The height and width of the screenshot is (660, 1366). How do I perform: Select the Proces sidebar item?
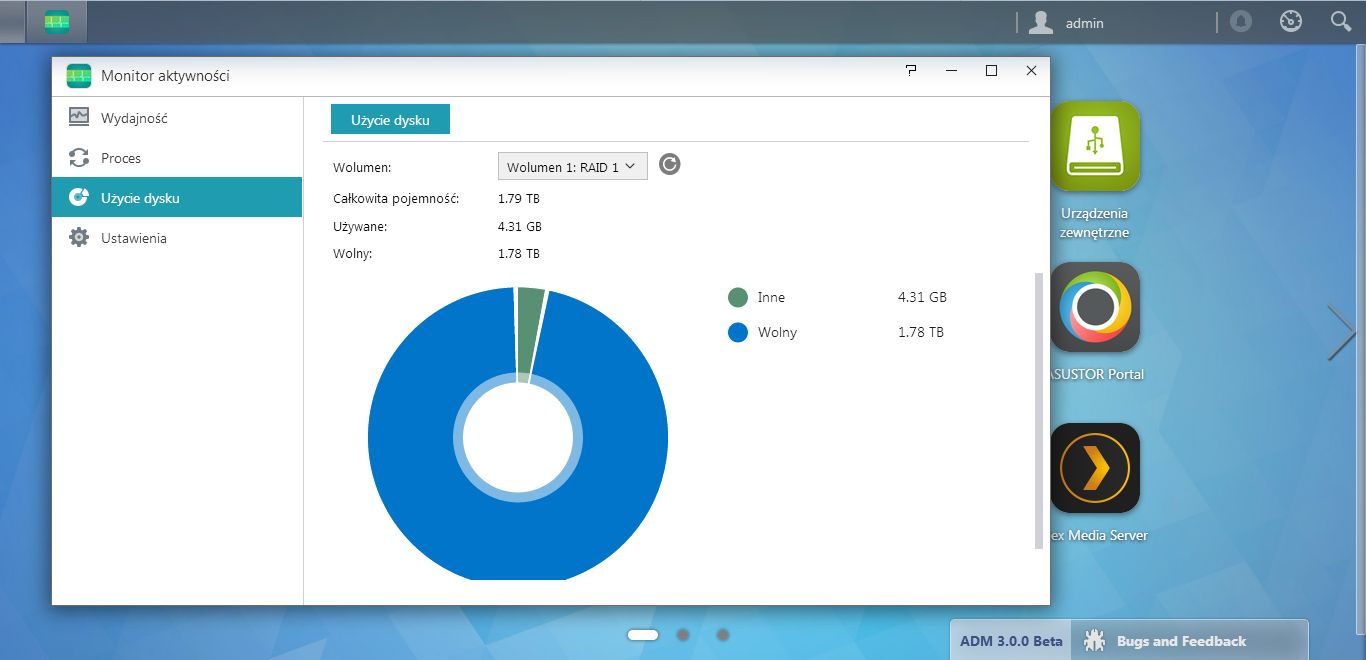click(177, 158)
